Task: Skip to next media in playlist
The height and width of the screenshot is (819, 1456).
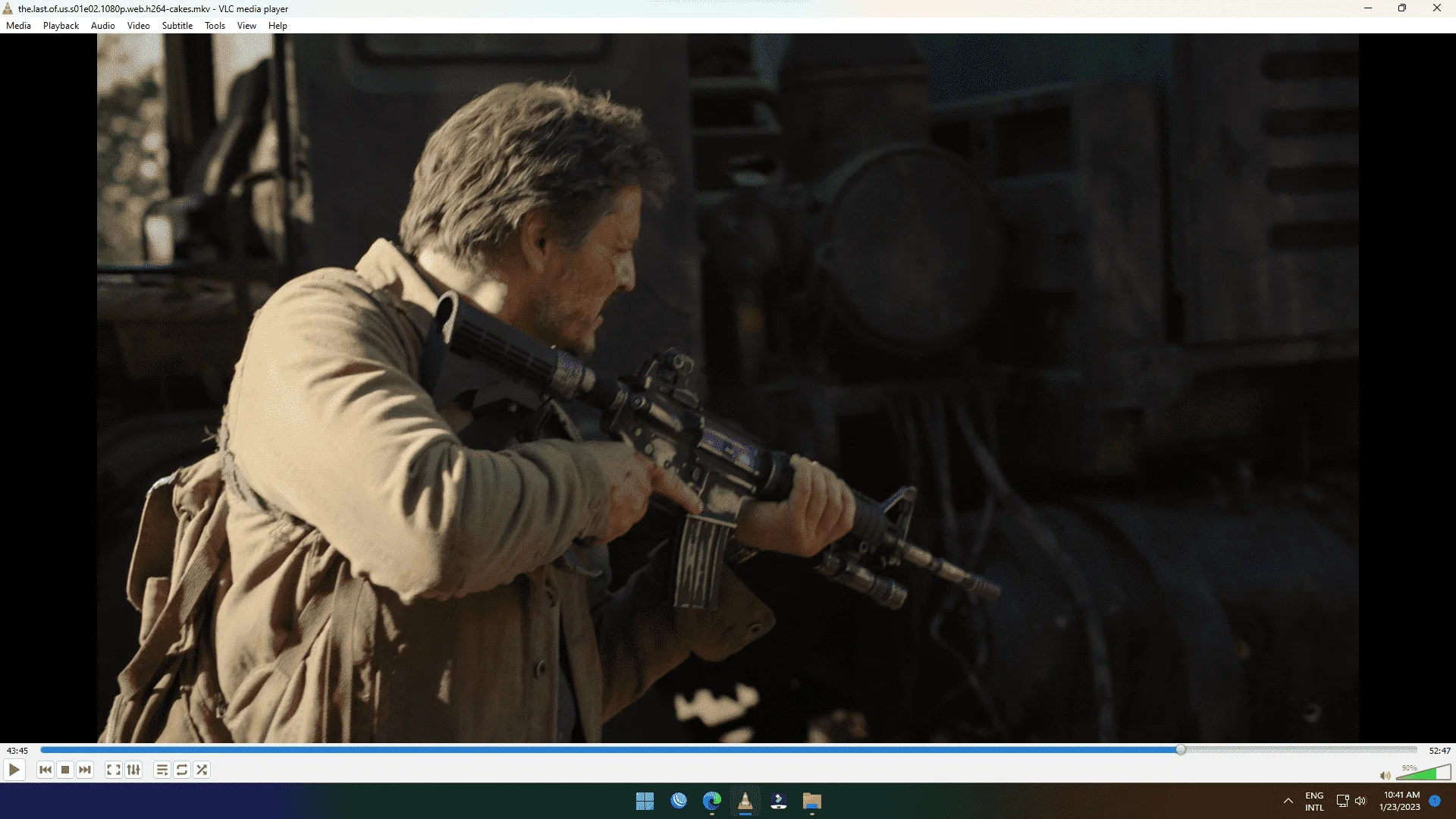Action: (x=85, y=770)
